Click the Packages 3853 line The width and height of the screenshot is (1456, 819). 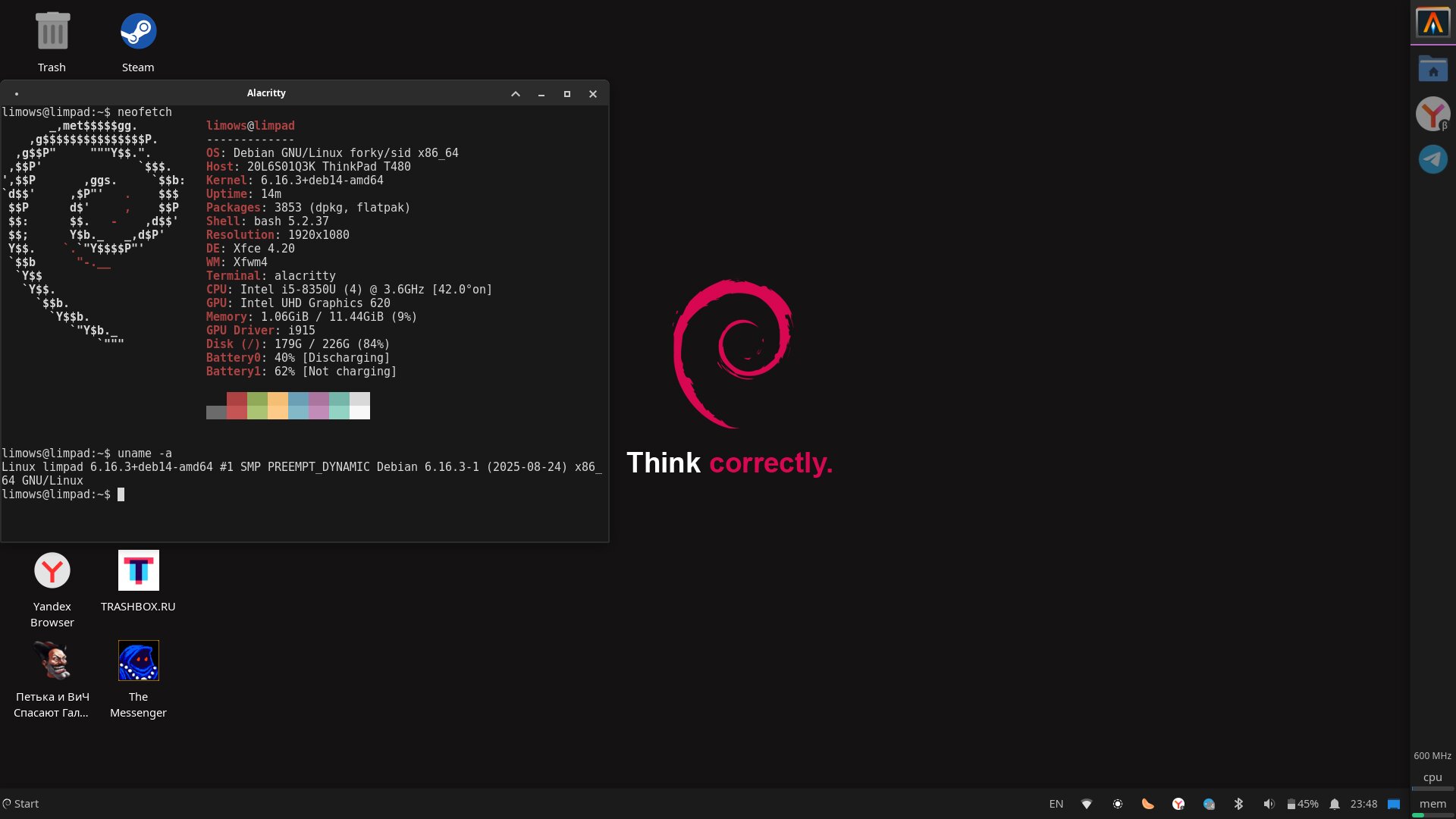pyautogui.click(x=308, y=208)
